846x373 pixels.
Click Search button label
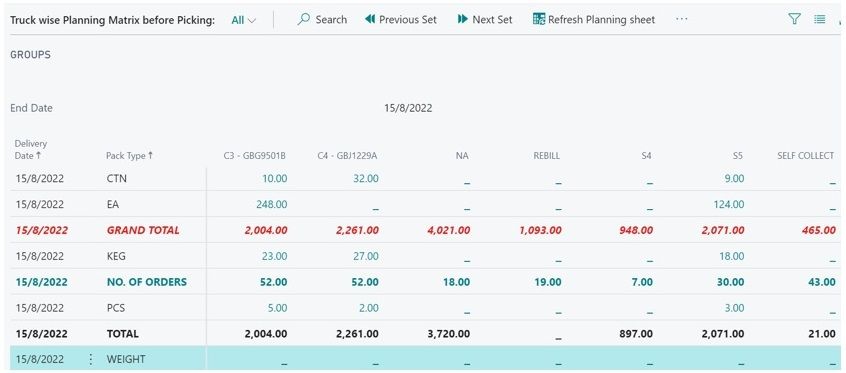click(331, 19)
